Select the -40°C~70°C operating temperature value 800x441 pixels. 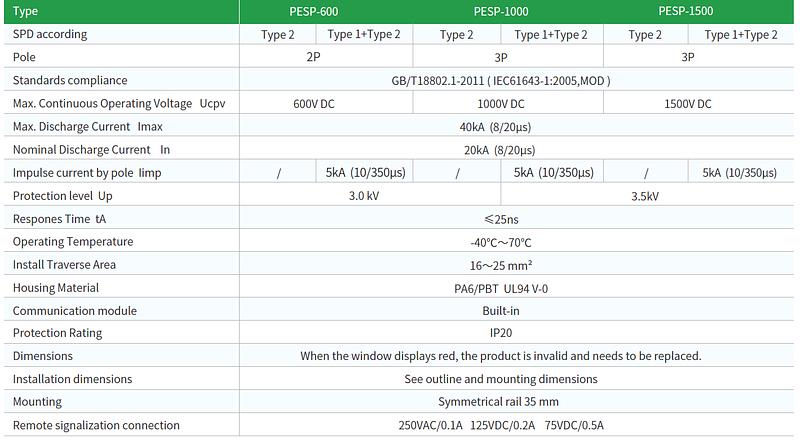[x=500, y=242]
